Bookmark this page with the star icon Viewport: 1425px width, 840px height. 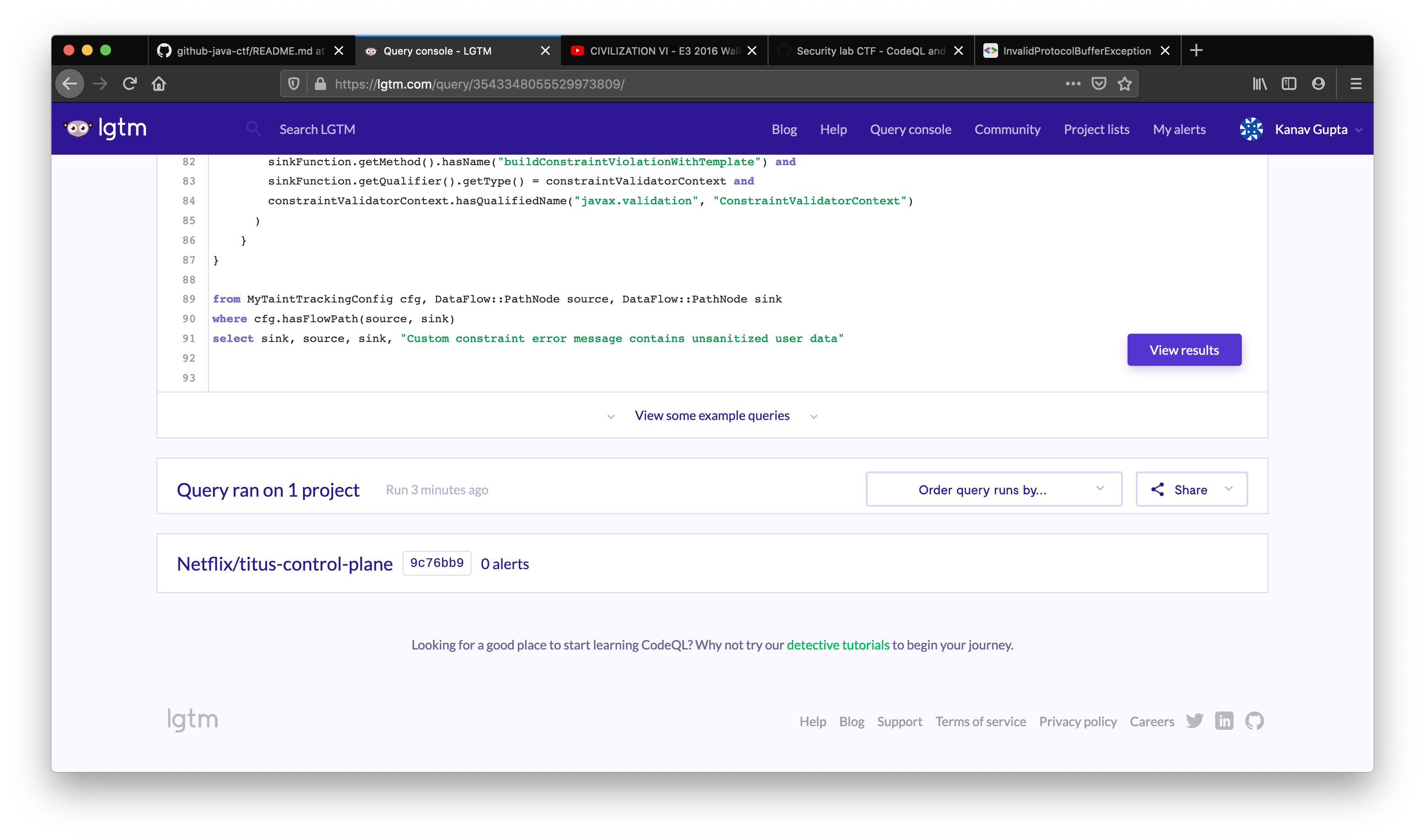point(1124,84)
